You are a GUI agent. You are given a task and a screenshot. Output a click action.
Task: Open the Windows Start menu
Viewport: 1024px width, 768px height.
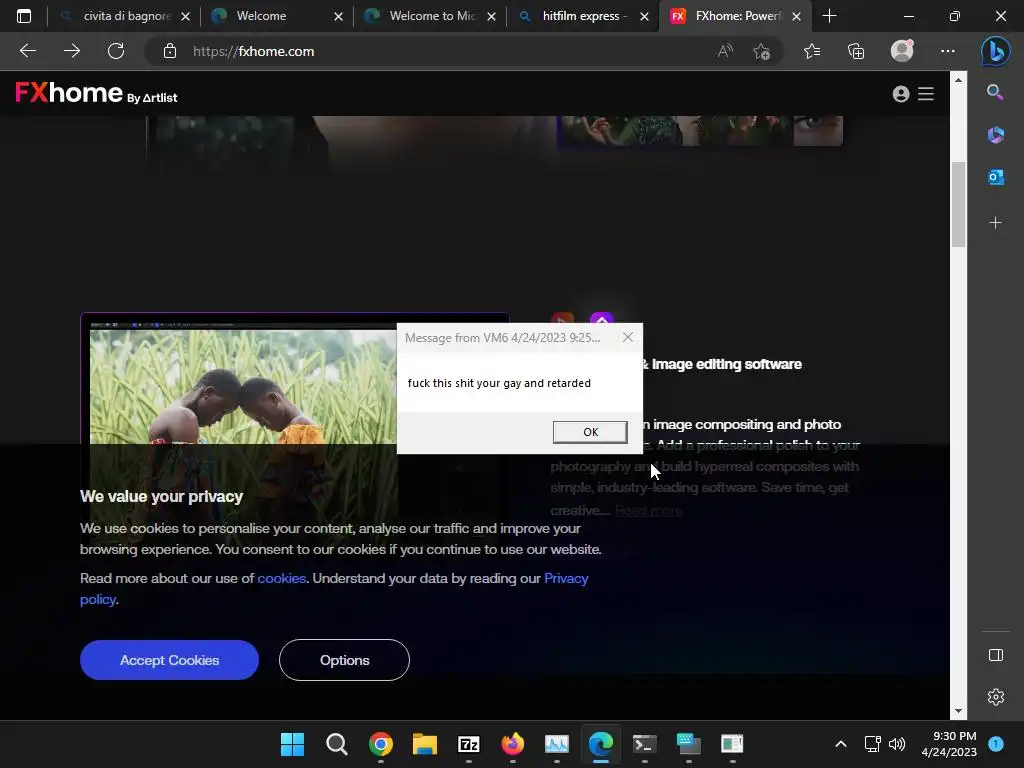tap(292, 744)
